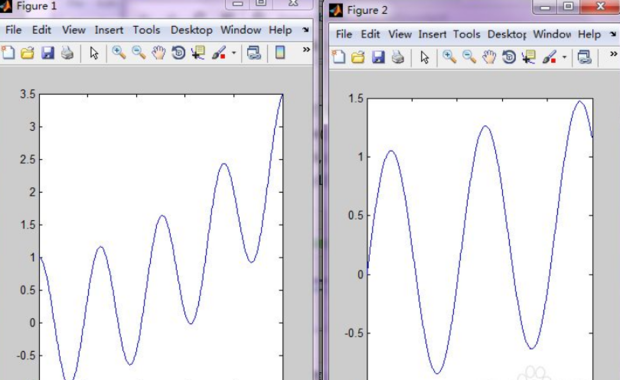Screen dimensions: 620x380
Task: Open Window menu in Figure 1
Action: 241,30
